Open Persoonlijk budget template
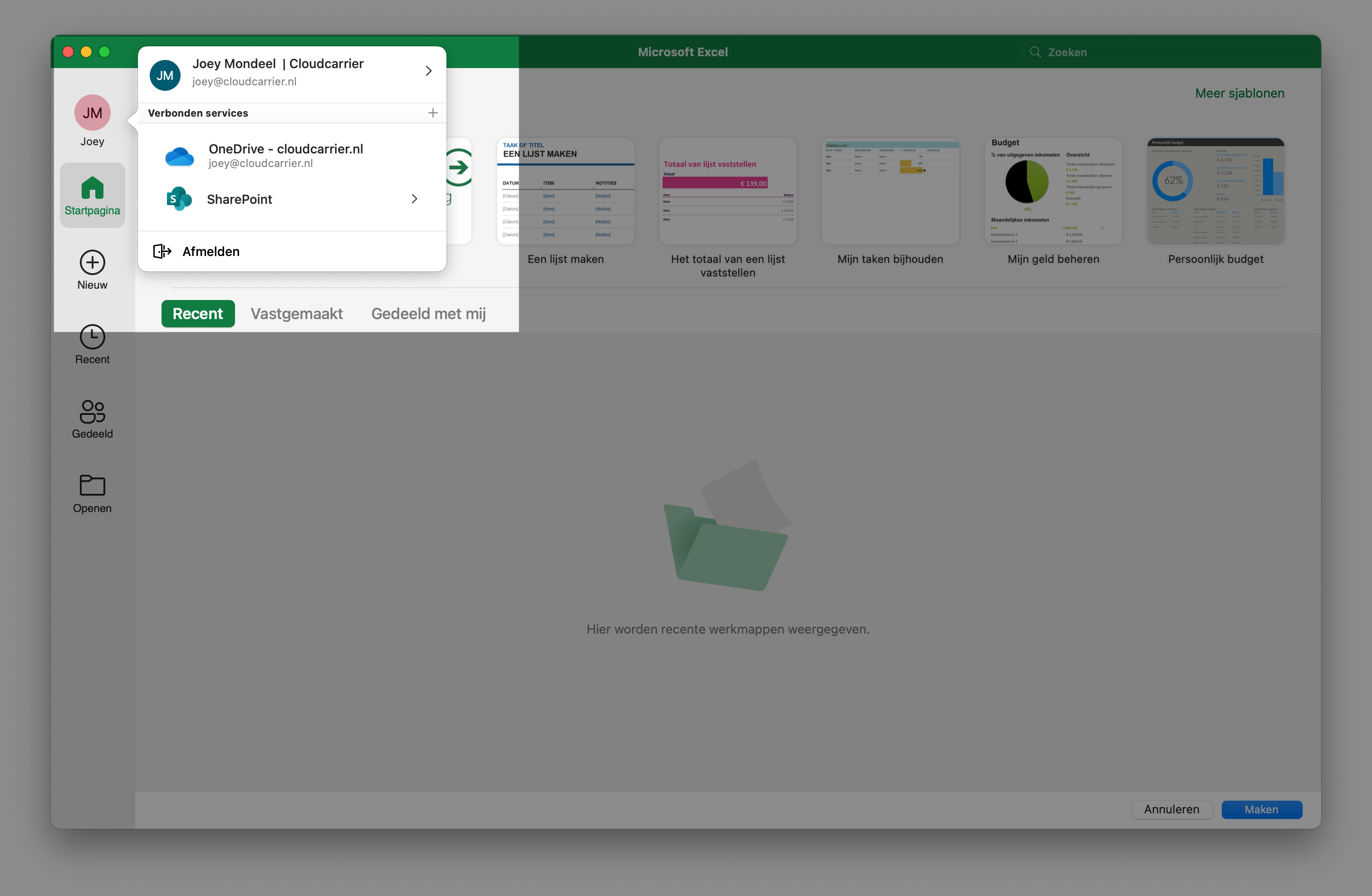Image resolution: width=1372 pixels, height=896 pixels. coord(1215,192)
